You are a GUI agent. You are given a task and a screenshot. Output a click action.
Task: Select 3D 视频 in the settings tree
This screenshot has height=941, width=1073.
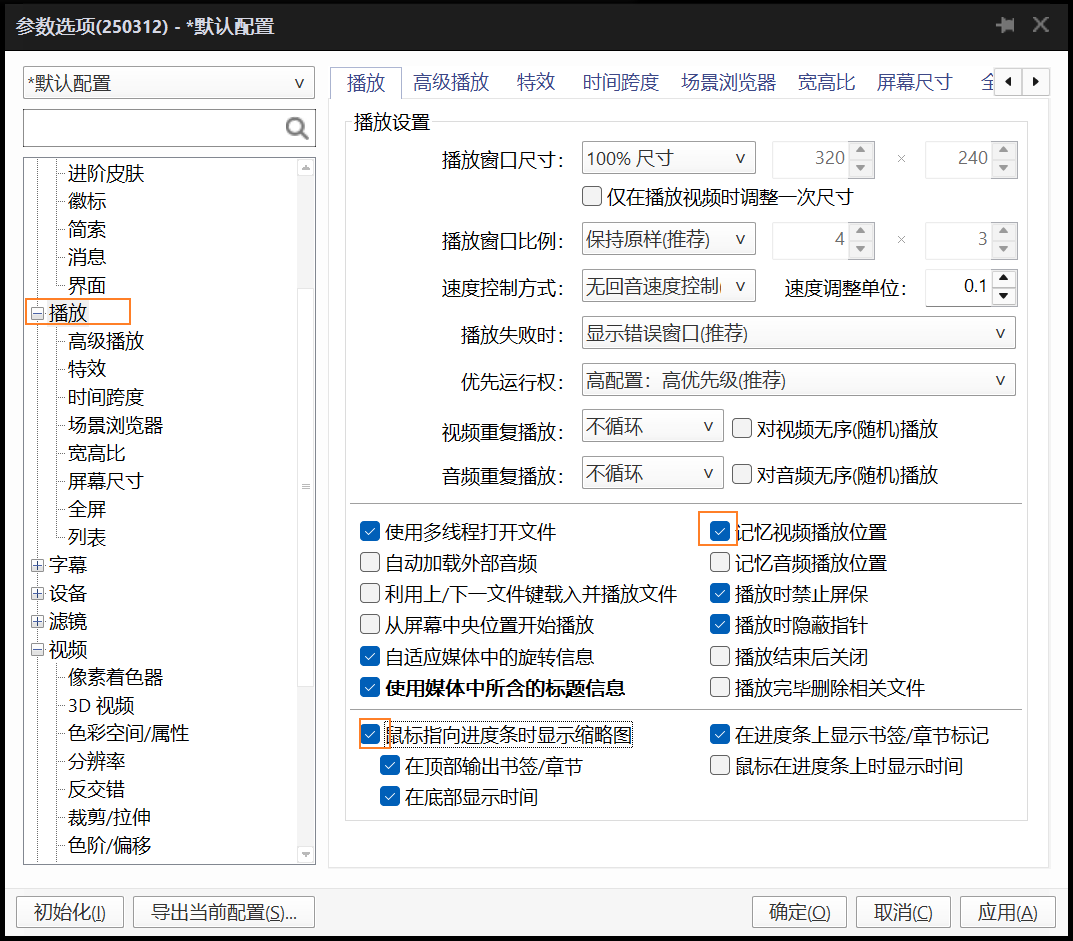tap(101, 706)
